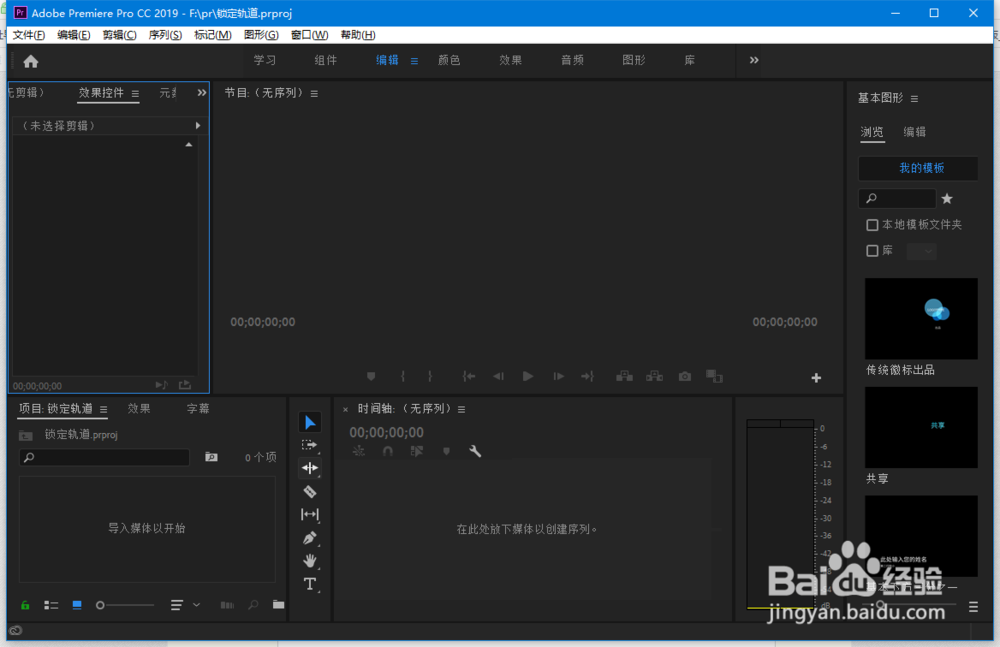
Task: Select the Type tool
Action: point(310,584)
